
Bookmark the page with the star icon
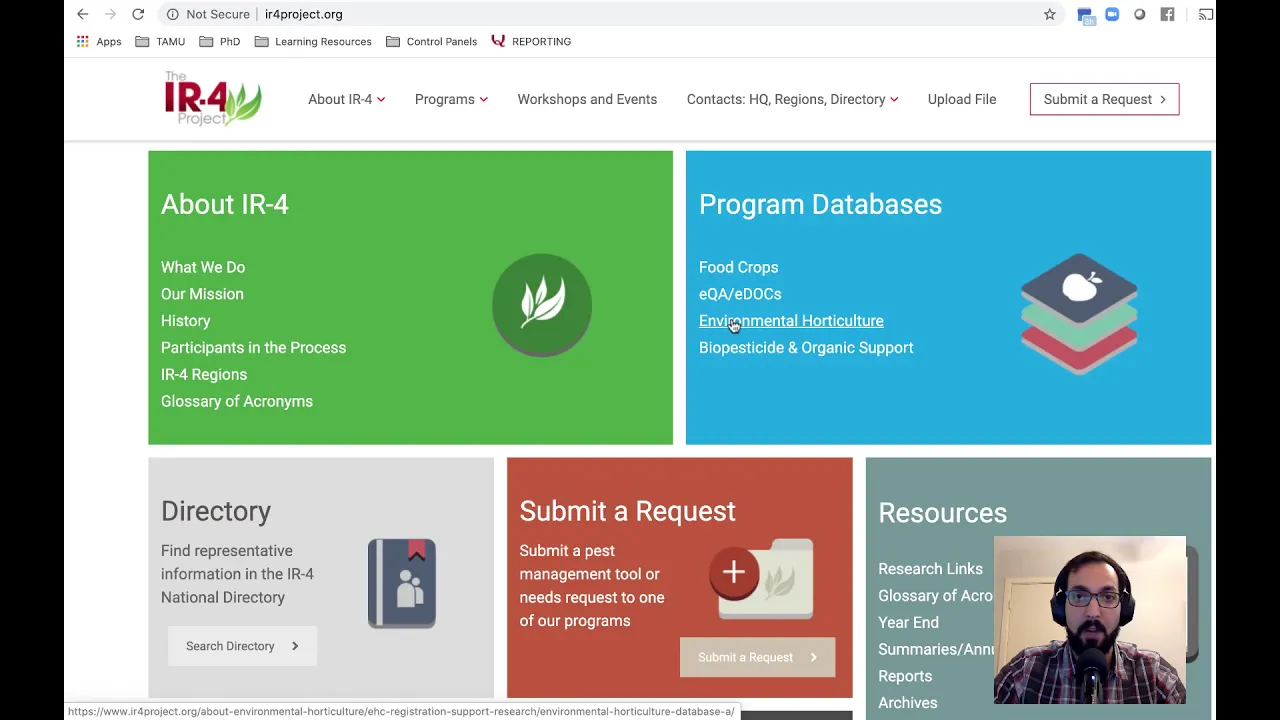coord(1050,14)
